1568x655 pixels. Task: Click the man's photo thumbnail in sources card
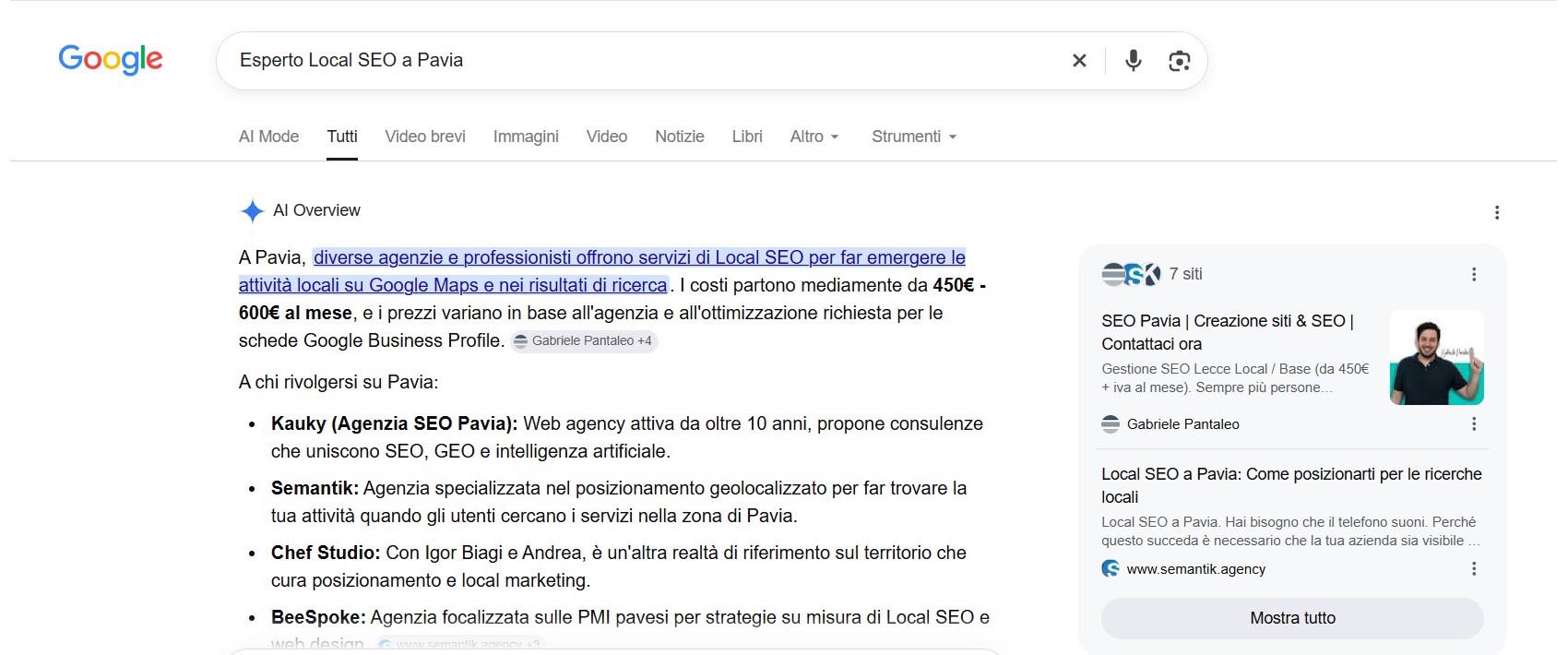[1436, 358]
